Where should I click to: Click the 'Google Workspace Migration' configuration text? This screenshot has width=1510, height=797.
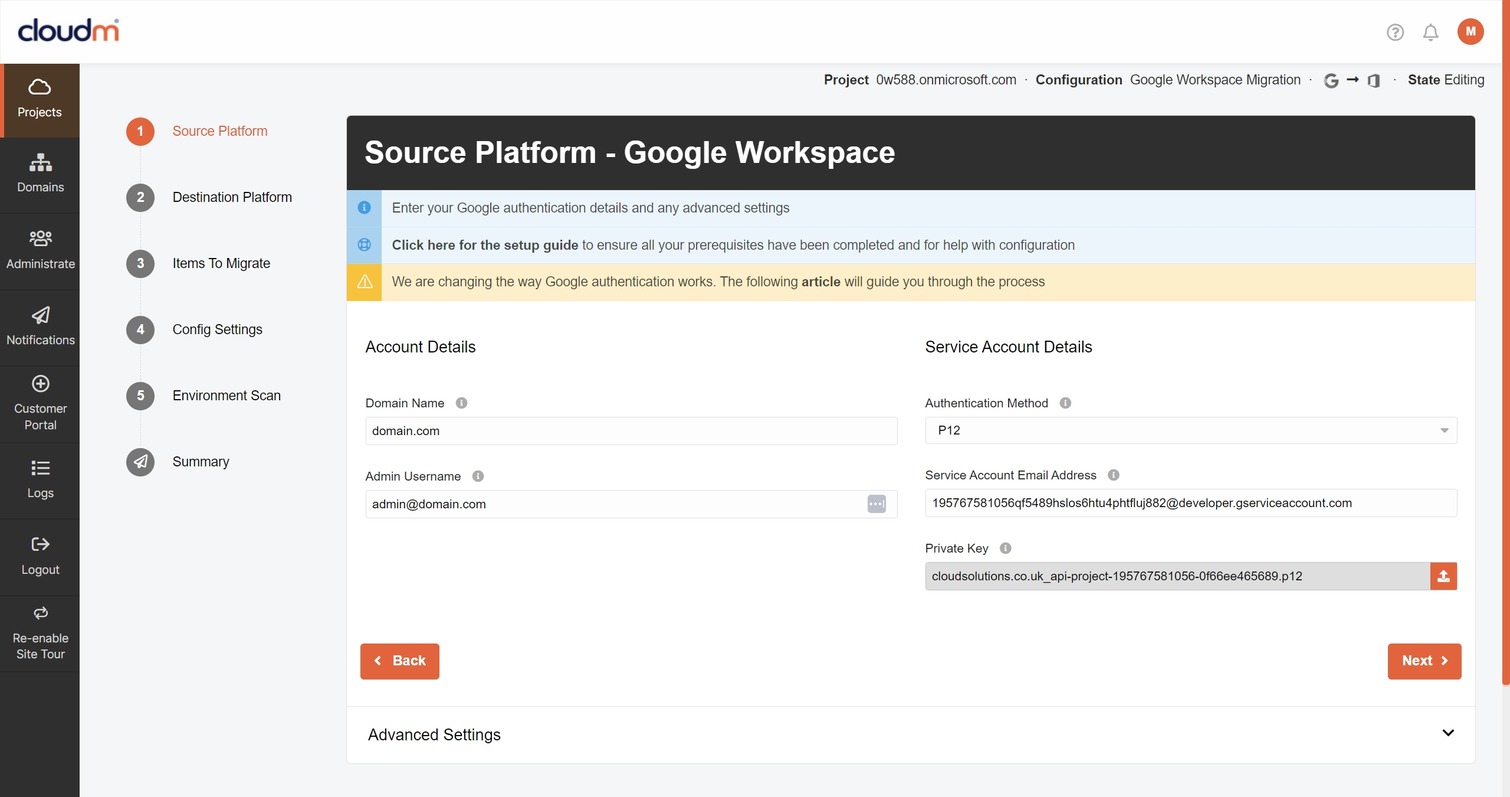[1215, 80]
